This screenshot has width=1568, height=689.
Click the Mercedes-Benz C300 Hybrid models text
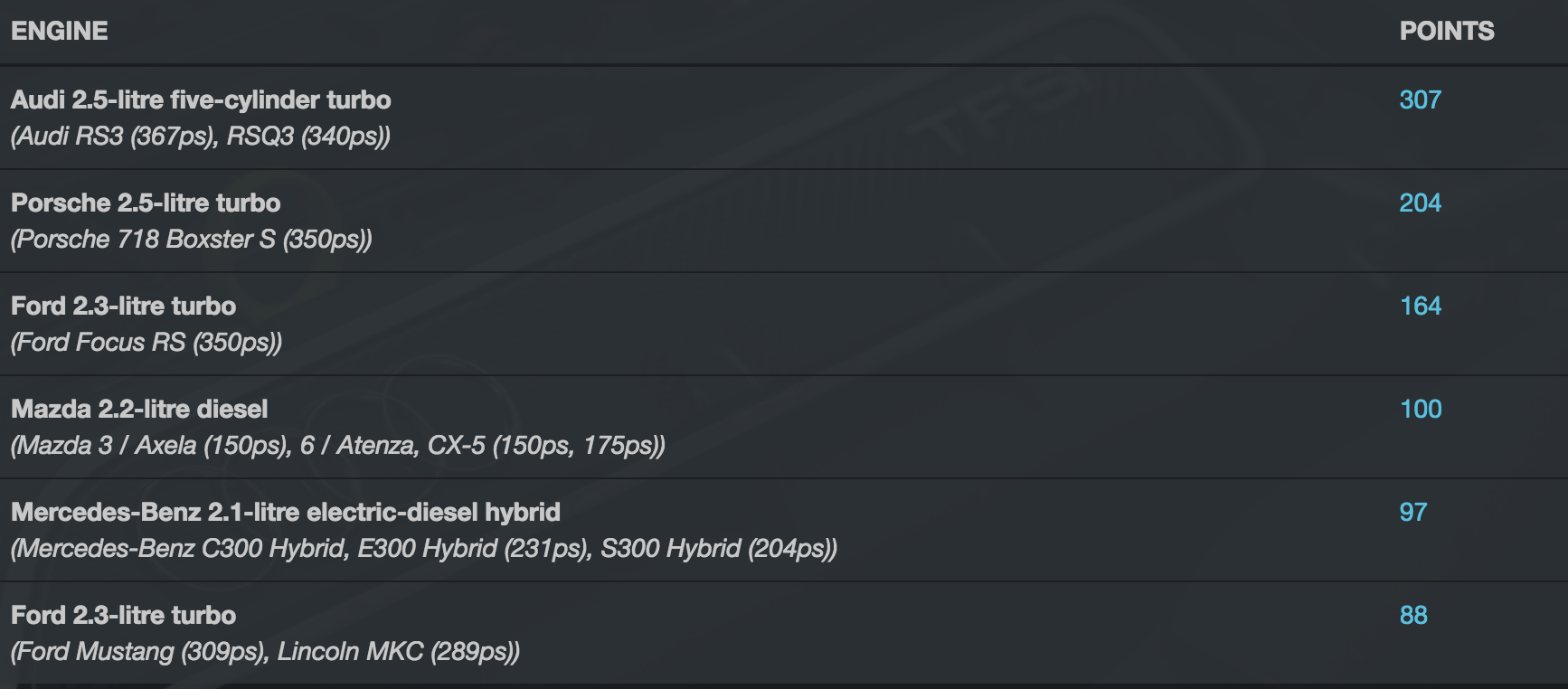[x=423, y=549]
